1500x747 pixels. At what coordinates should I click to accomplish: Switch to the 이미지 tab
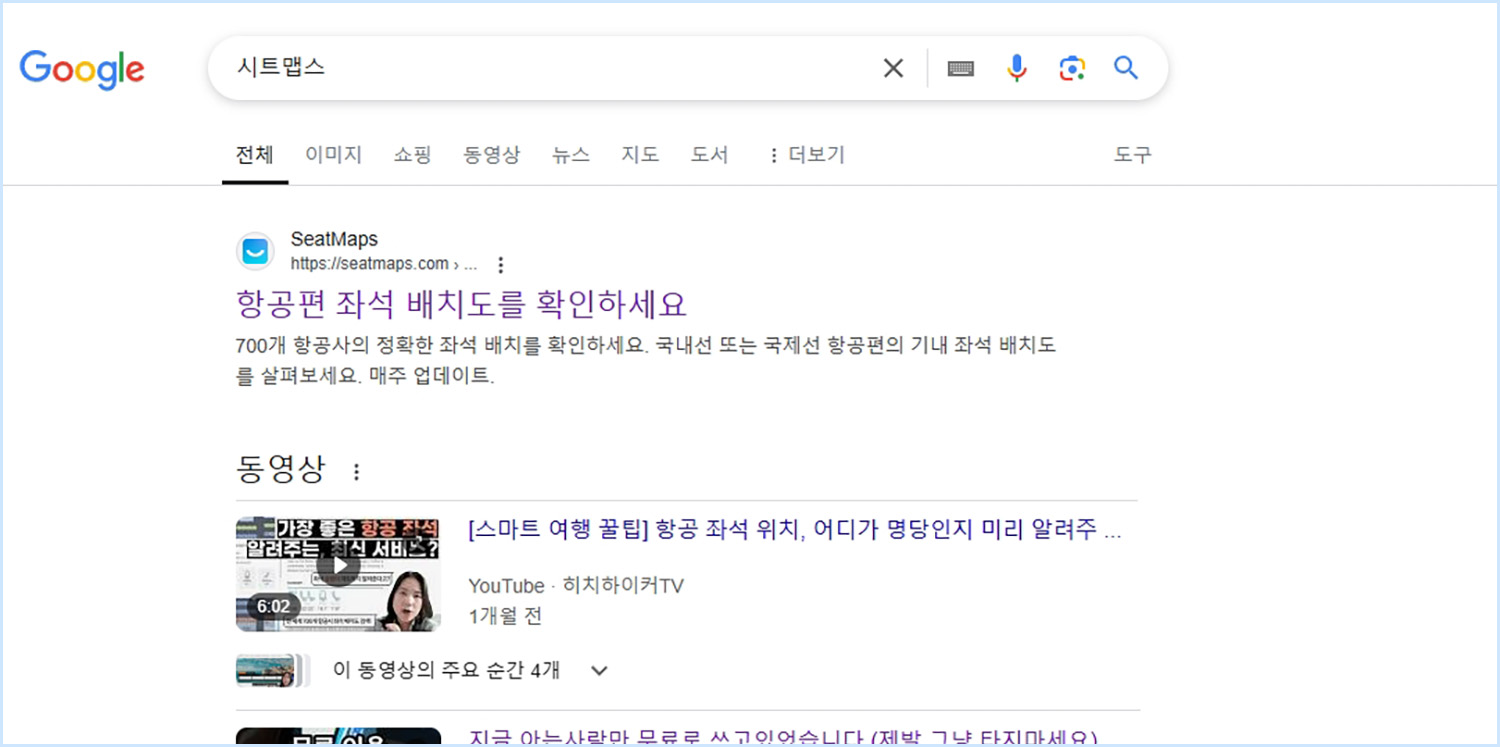[333, 155]
